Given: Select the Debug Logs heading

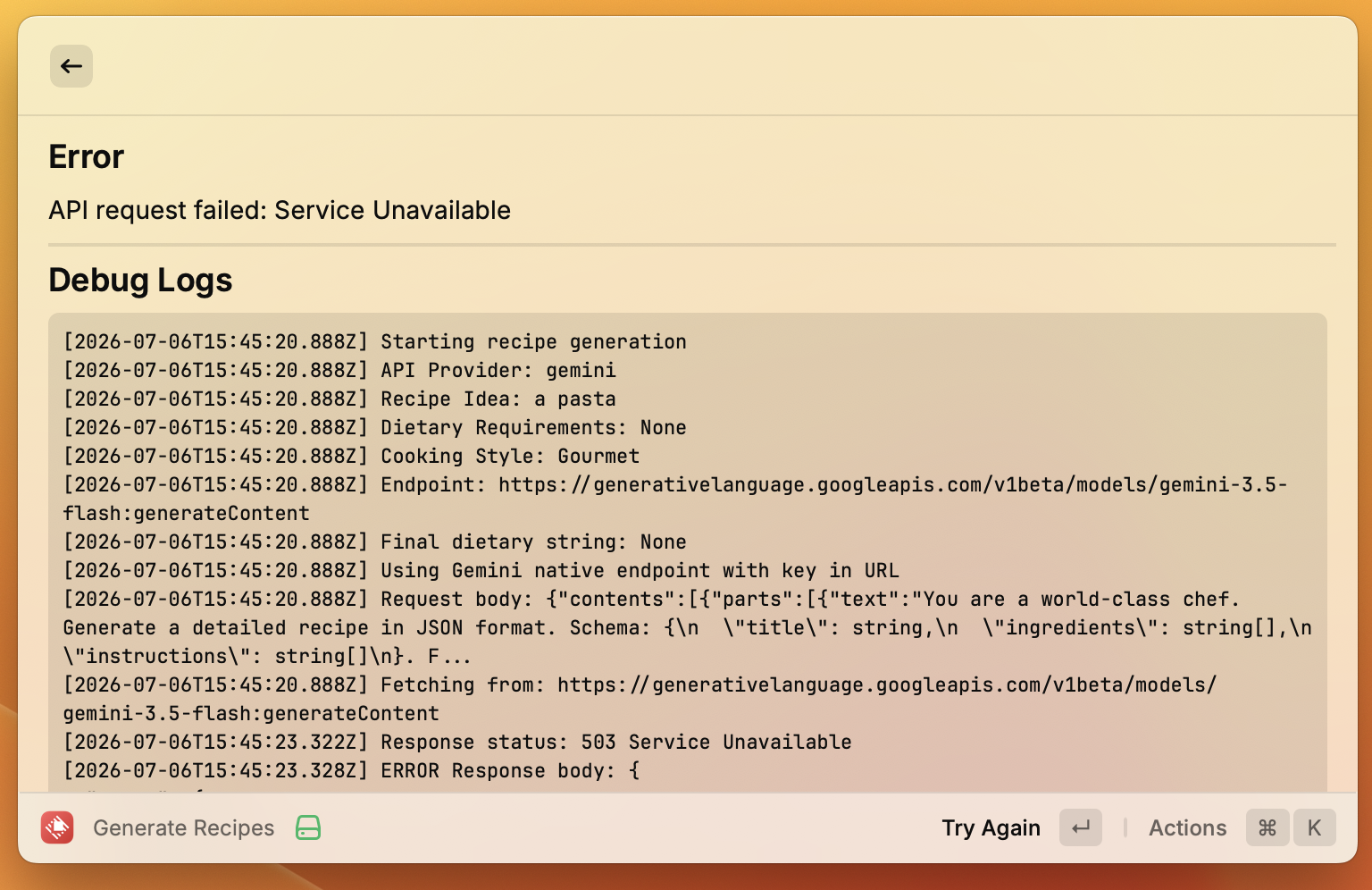Looking at the screenshot, I should pyautogui.click(x=140, y=280).
